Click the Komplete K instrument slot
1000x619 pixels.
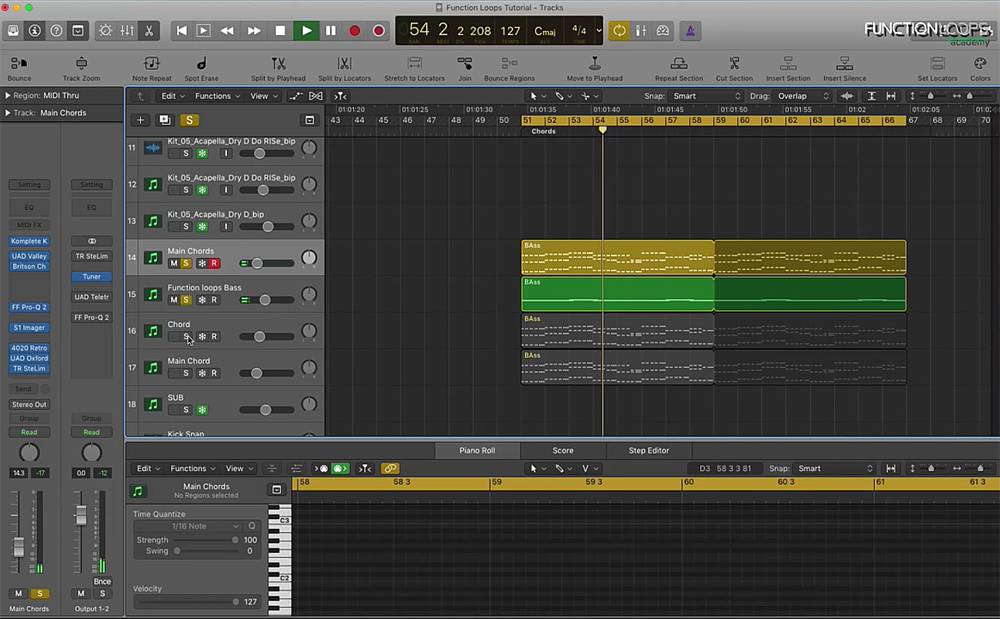coord(29,241)
